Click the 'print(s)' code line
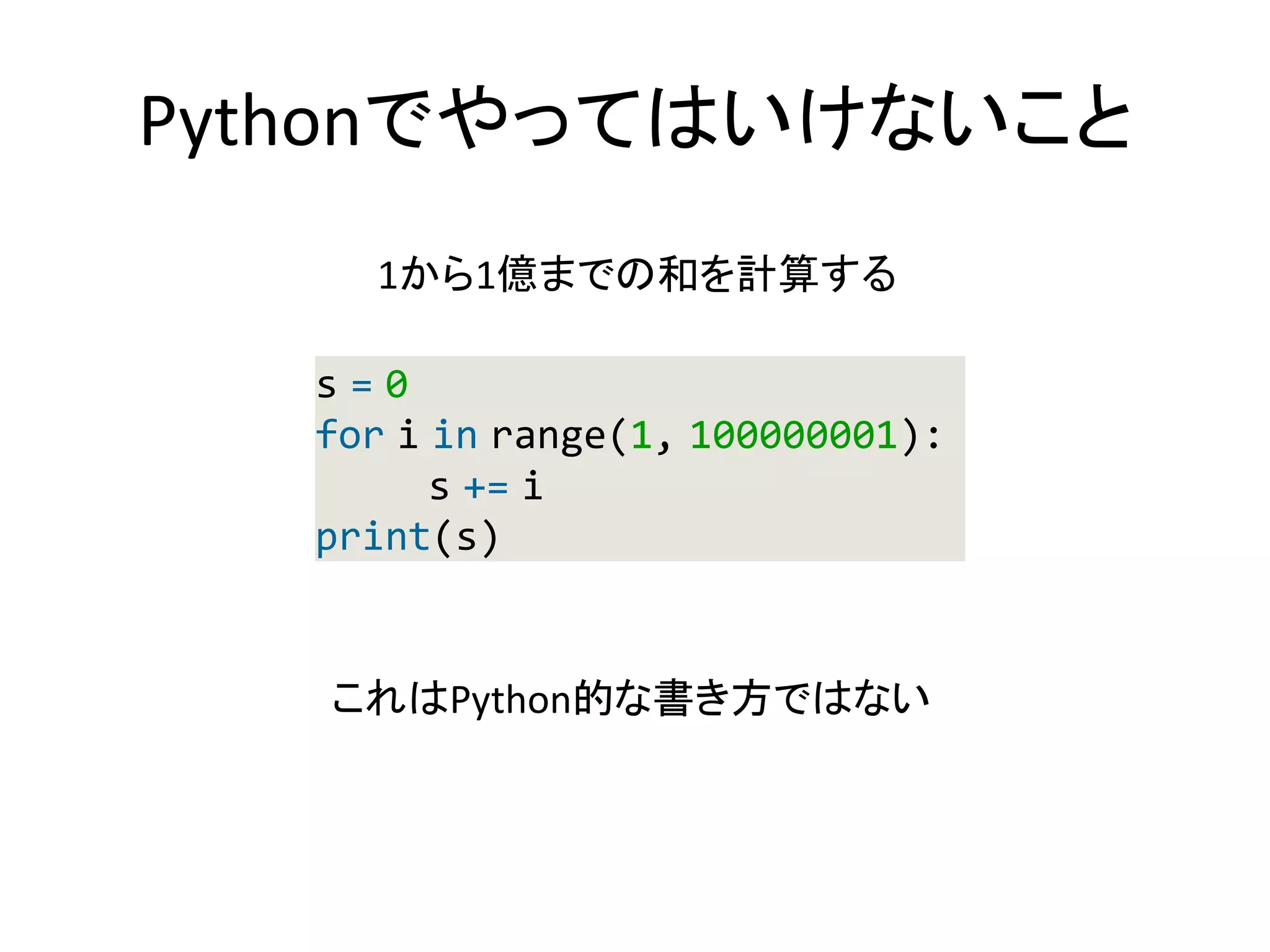The width and height of the screenshot is (1270, 952). point(407,537)
